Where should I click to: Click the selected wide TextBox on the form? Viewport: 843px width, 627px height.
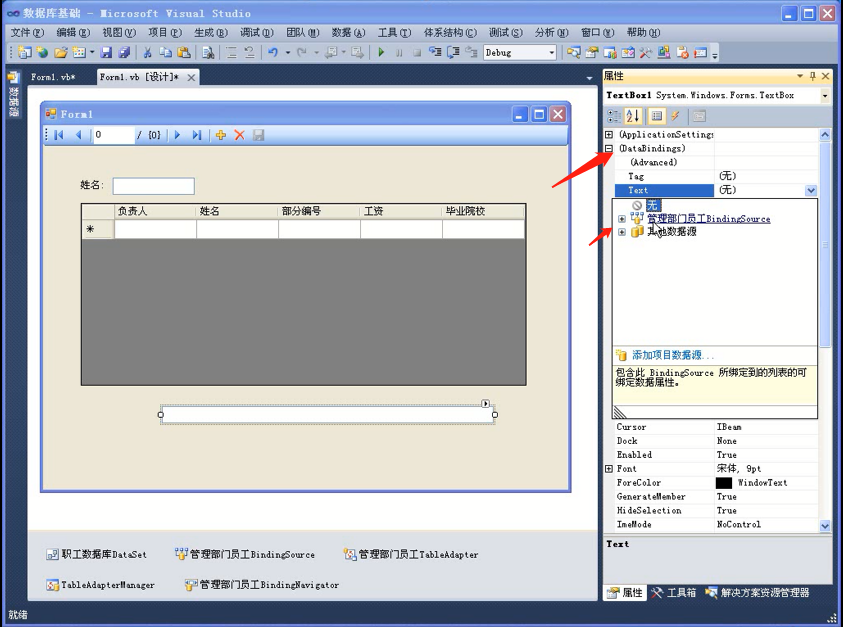pyautogui.click(x=327, y=415)
